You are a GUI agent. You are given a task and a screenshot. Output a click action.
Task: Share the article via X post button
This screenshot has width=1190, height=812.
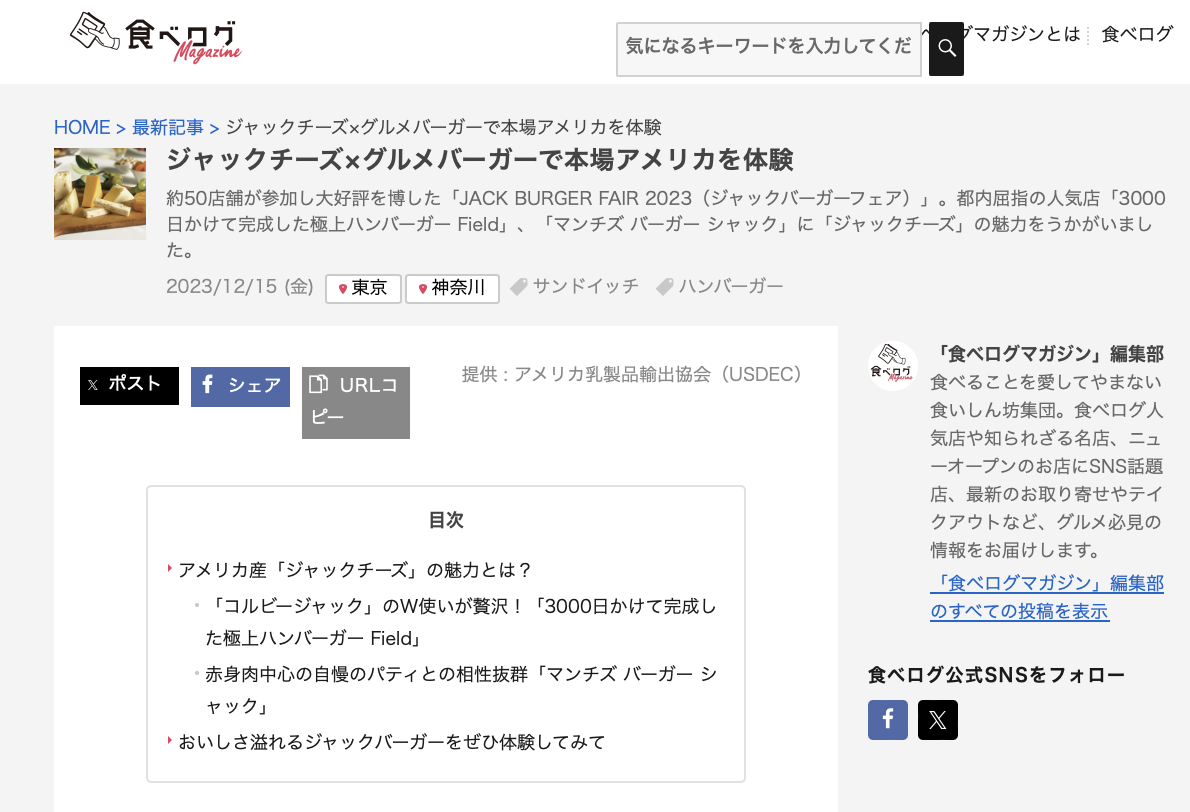click(x=129, y=385)
